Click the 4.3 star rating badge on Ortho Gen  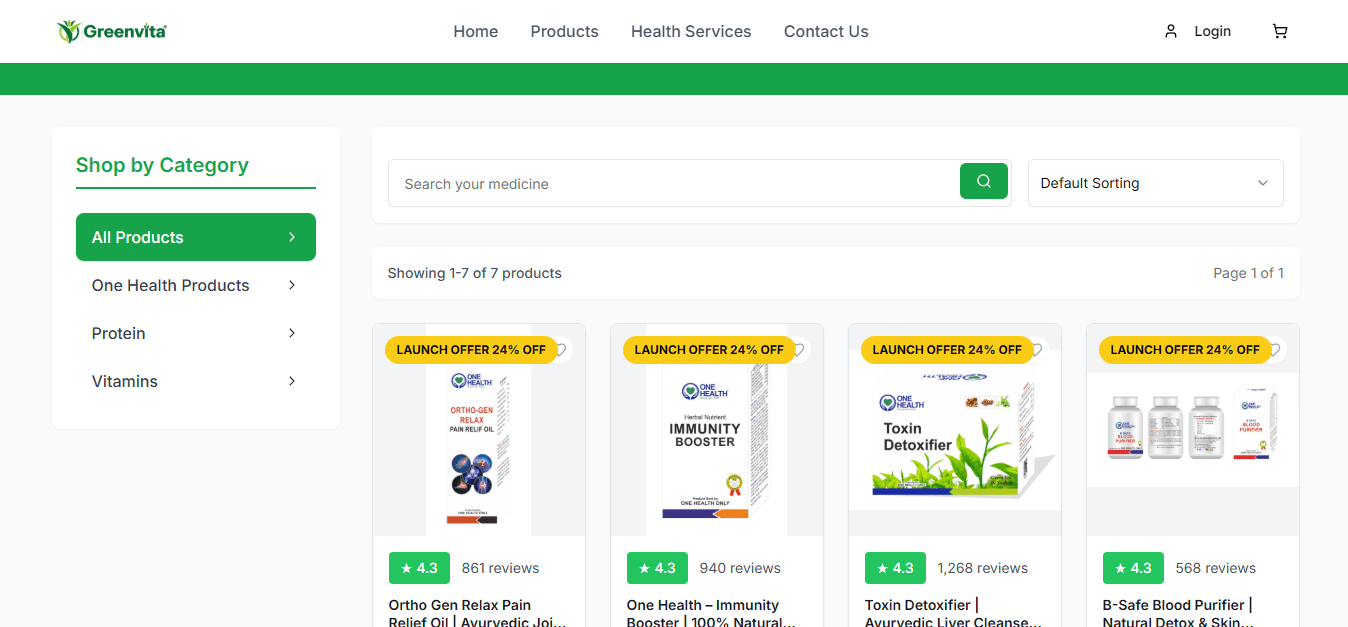(419, 568)
